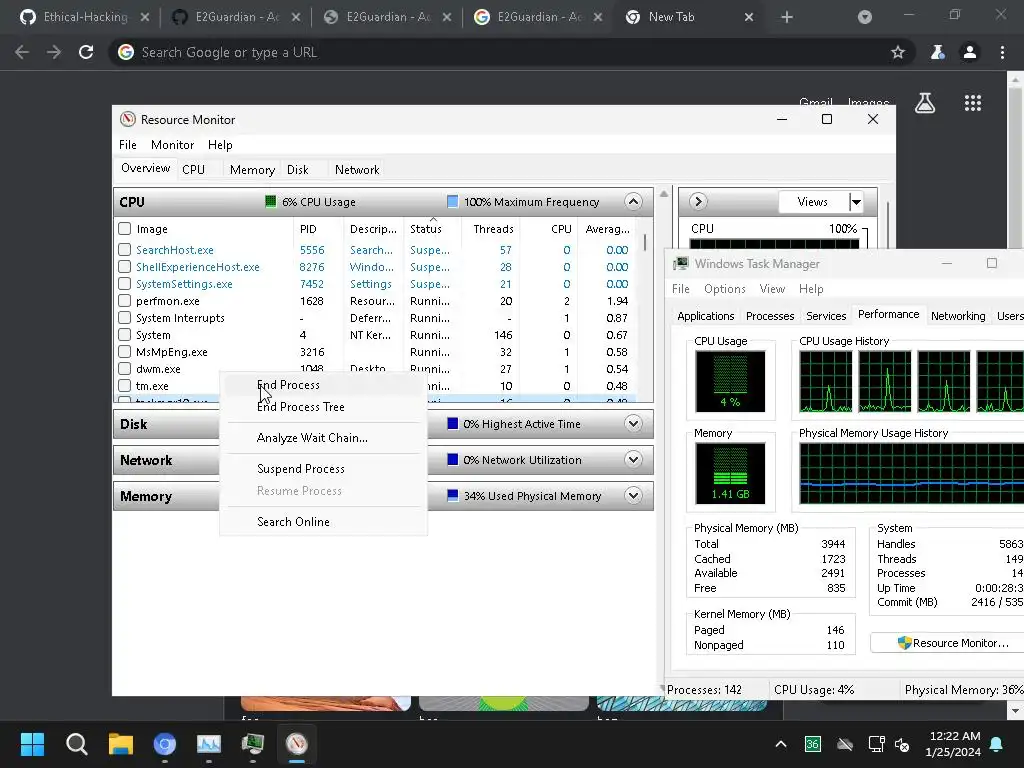Toggle the select-all Image checkbox
1024x768 pixels.
[124, 229]
